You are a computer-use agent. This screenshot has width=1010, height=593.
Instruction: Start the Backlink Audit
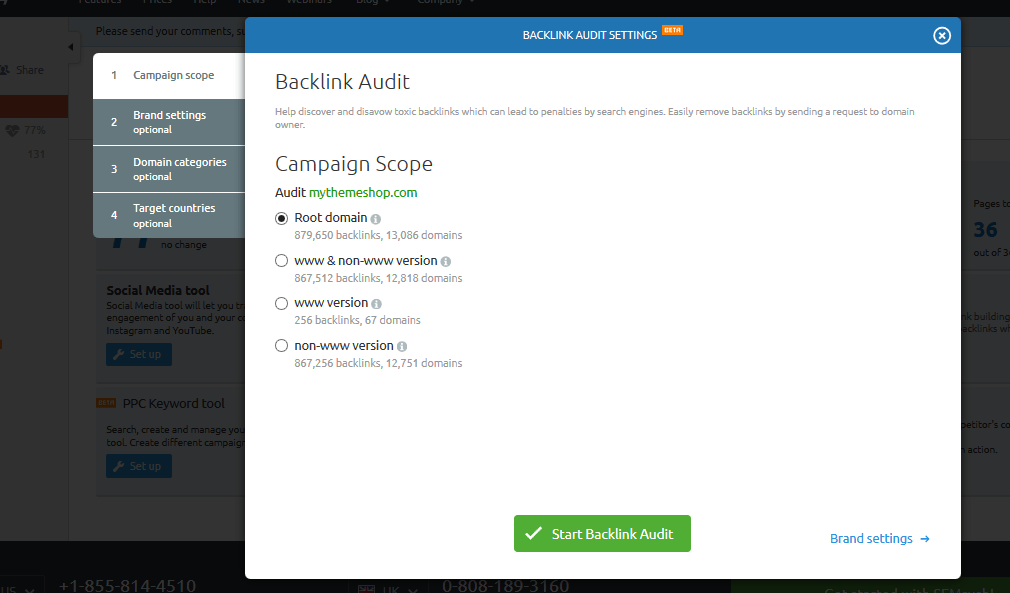pos(602,533)
